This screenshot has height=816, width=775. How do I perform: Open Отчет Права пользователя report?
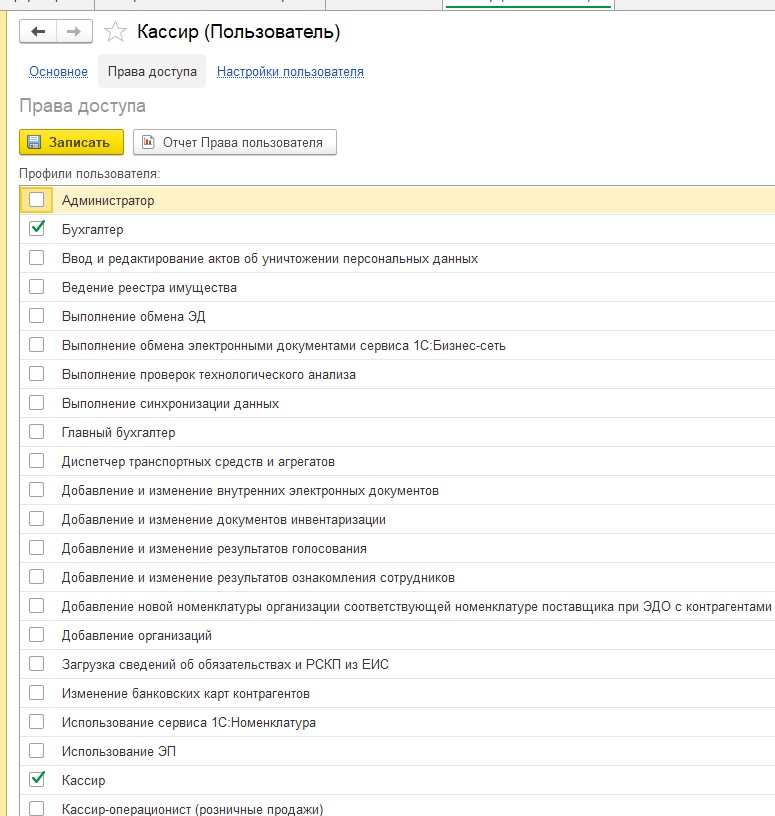(x=235, y=142)
